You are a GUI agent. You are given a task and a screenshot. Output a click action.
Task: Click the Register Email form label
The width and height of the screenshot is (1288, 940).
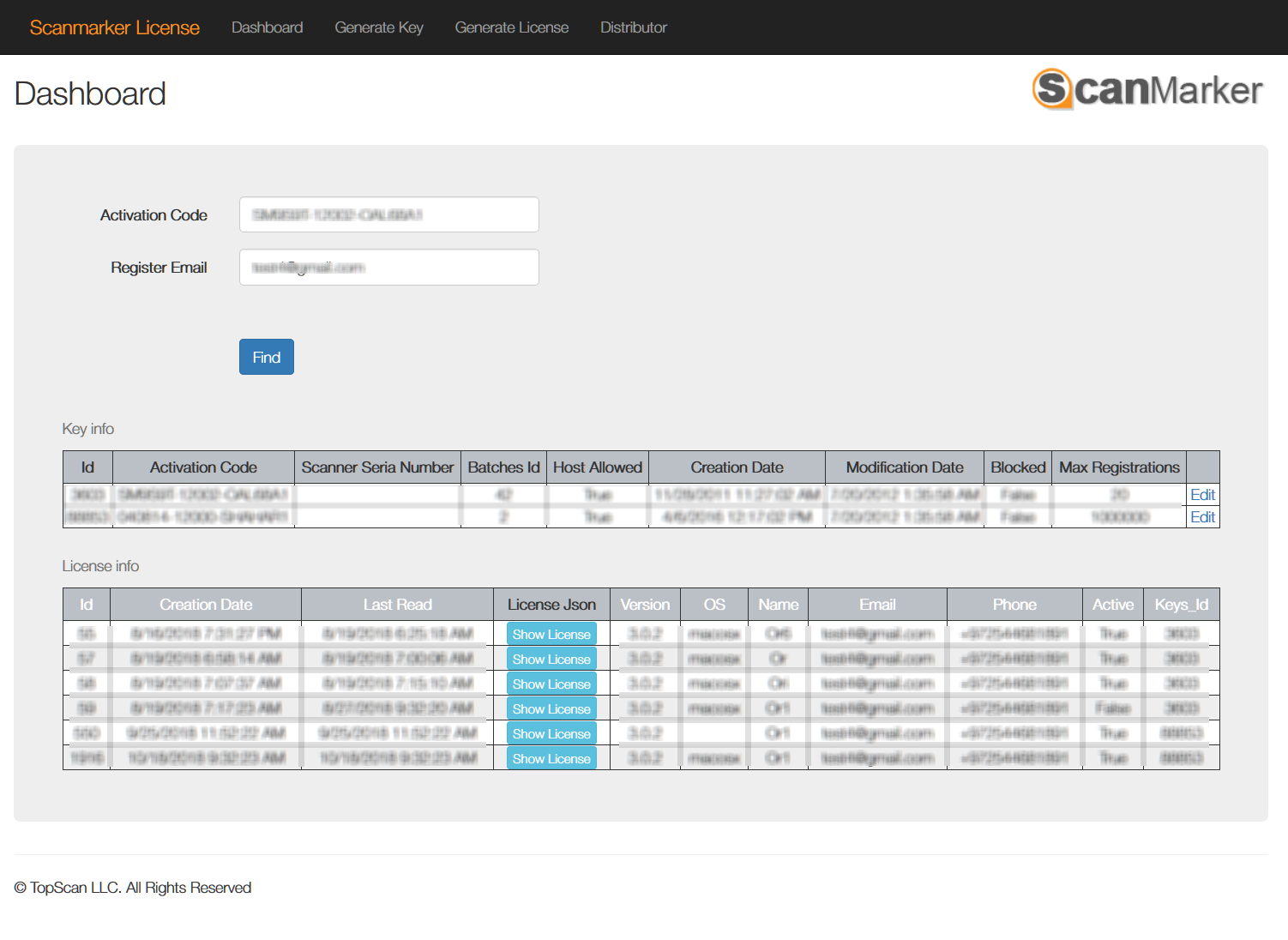tap(159, 268)
